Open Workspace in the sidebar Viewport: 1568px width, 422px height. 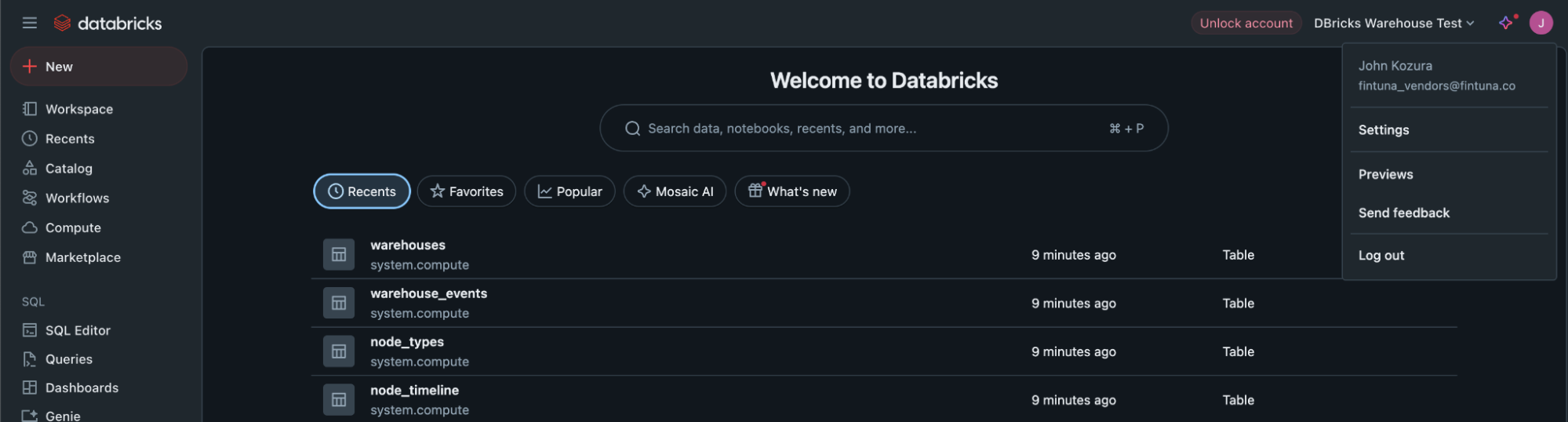[79, 109]
